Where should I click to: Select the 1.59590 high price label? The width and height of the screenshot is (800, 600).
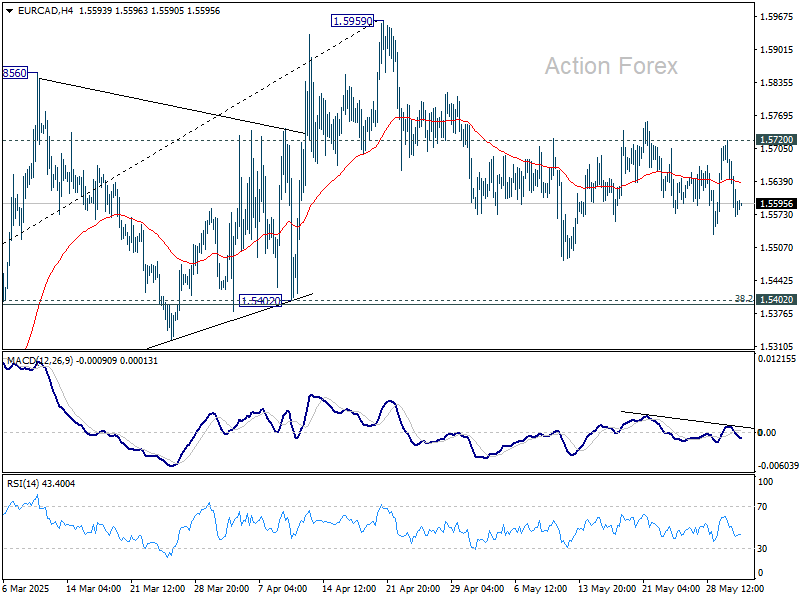tap(353, 21)
